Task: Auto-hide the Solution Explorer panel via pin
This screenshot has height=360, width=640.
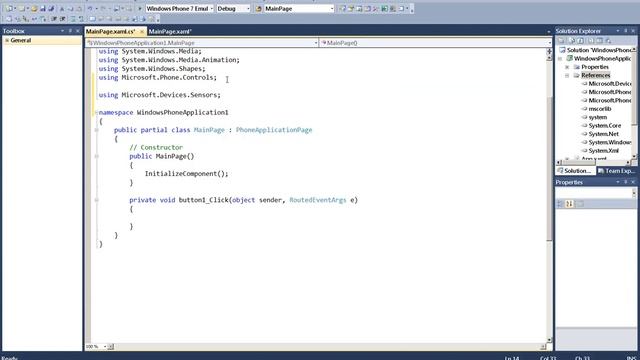Action: point(625,31)
